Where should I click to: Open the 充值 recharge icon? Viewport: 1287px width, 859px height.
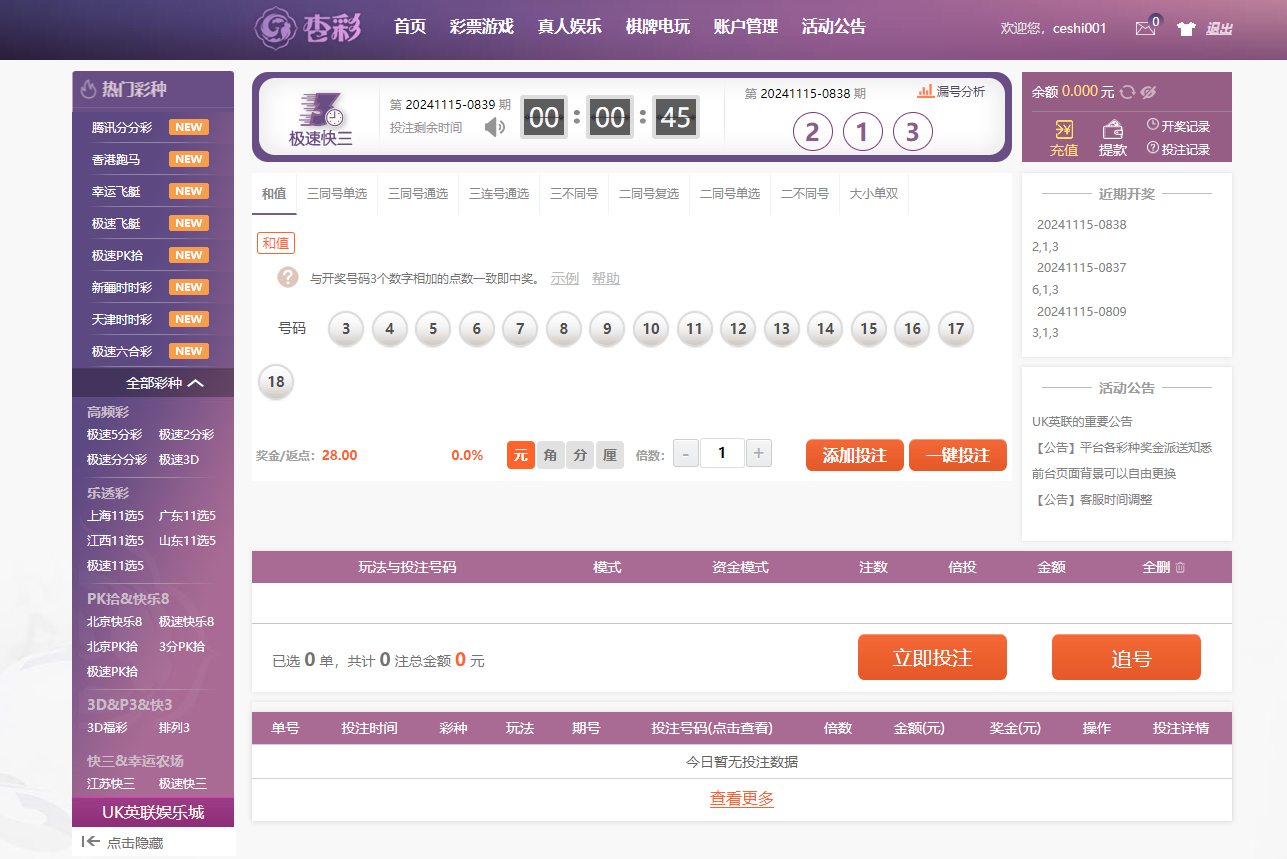(x=1063, y=138)
